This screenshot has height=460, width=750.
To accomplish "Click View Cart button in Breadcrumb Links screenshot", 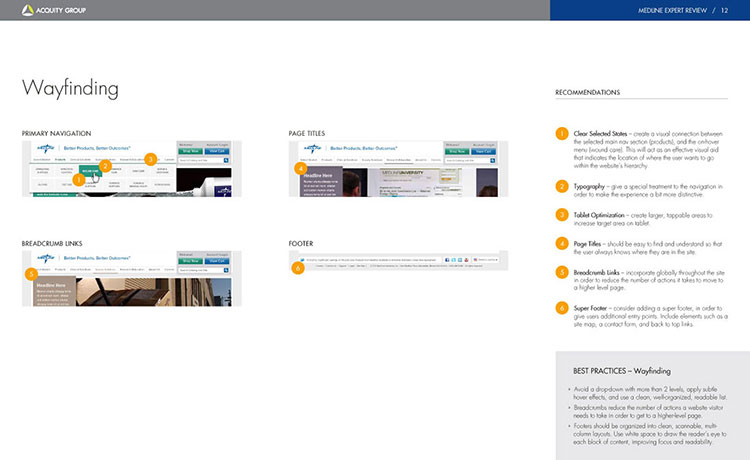I will click(217, 261).
